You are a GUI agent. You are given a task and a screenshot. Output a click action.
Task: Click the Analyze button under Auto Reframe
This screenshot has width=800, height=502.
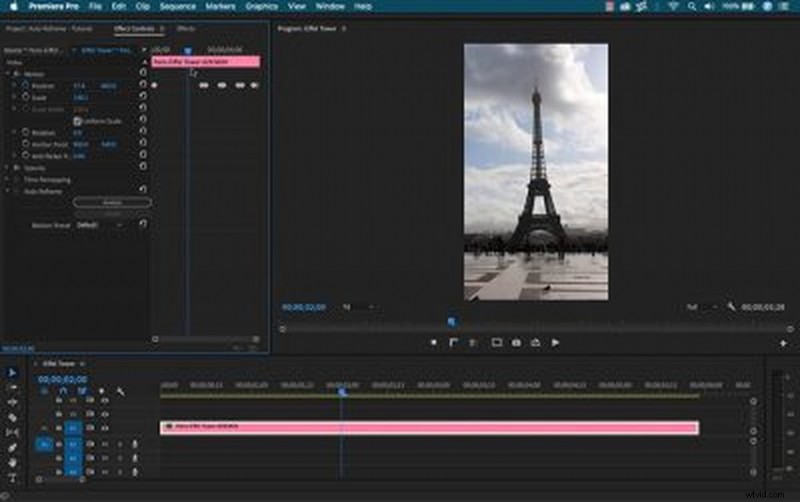(112, 203)
